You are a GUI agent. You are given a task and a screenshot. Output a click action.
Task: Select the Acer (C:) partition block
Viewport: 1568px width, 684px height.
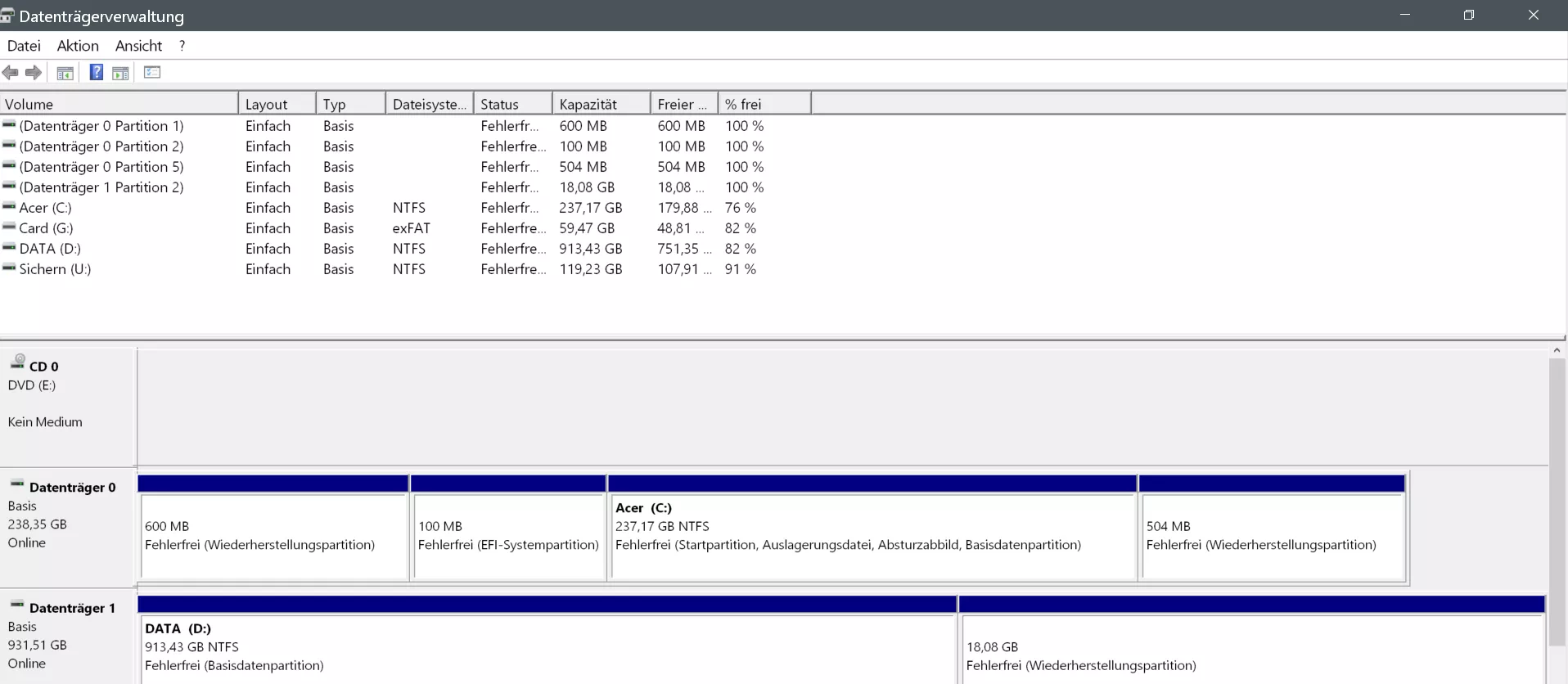872,528
